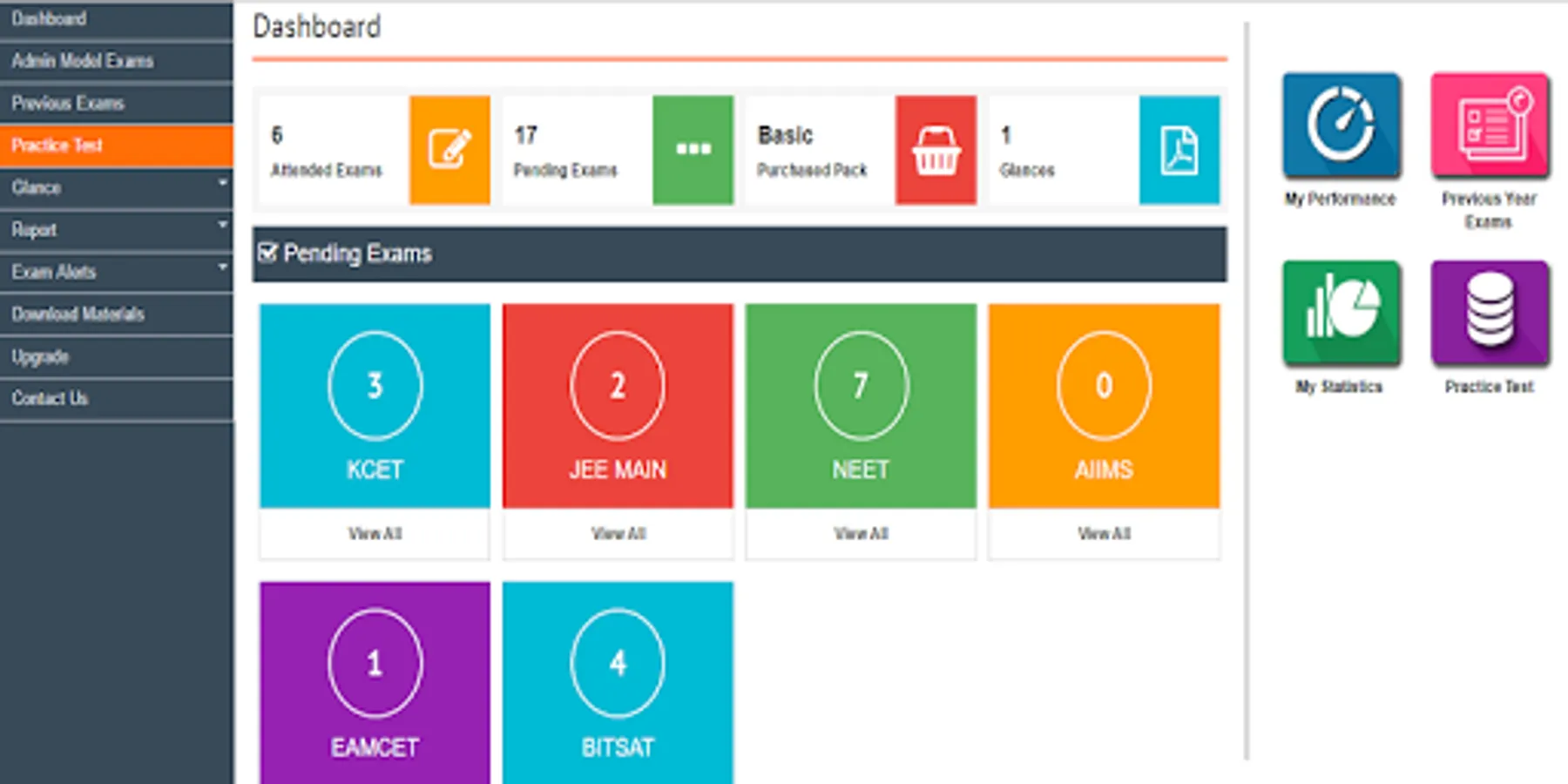The image size is (1568, 784).
Task: Click the BITSAT tile label
Action: pos(618,747)
